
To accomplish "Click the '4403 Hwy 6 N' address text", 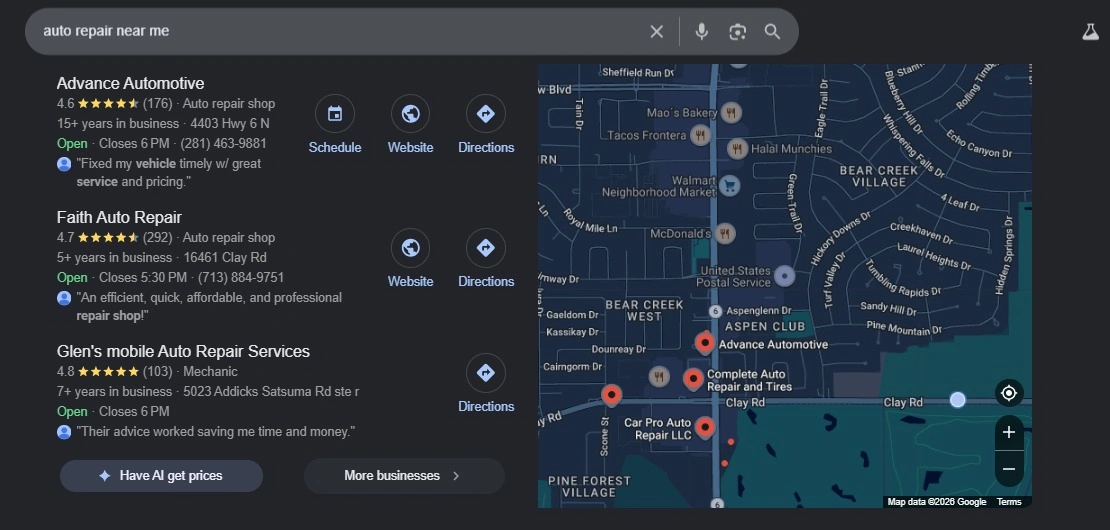I will [230, 124].
